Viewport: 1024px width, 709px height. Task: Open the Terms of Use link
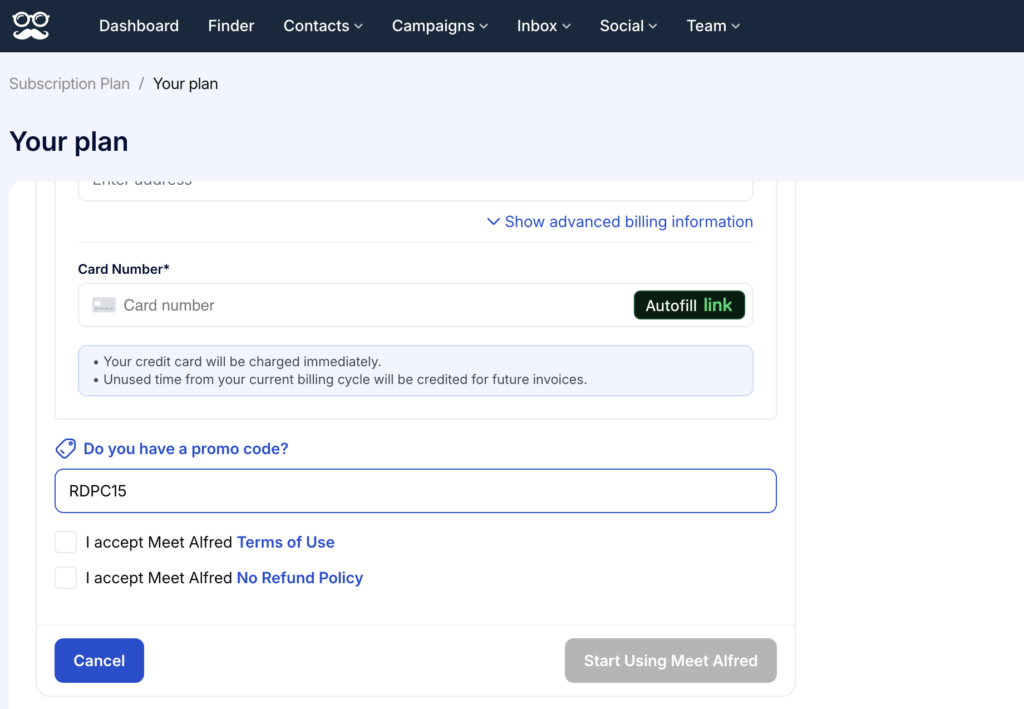click(285, 542)
